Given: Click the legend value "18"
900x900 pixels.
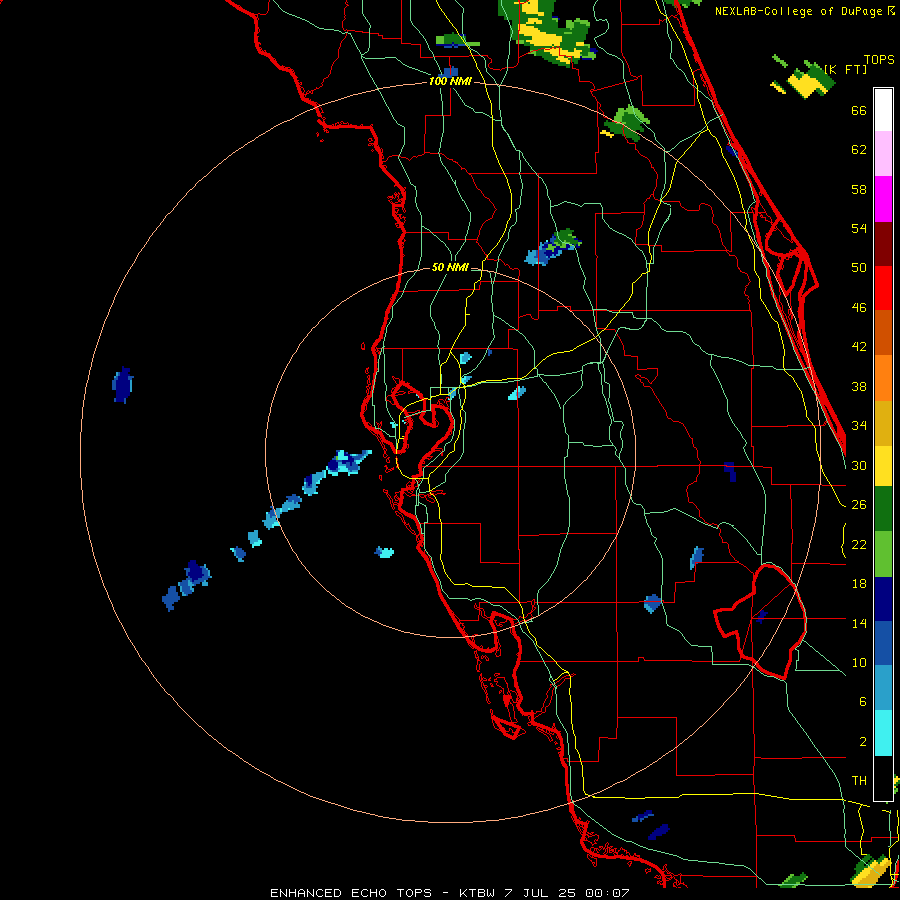Looking at the screenshot, I should point(859,584).
